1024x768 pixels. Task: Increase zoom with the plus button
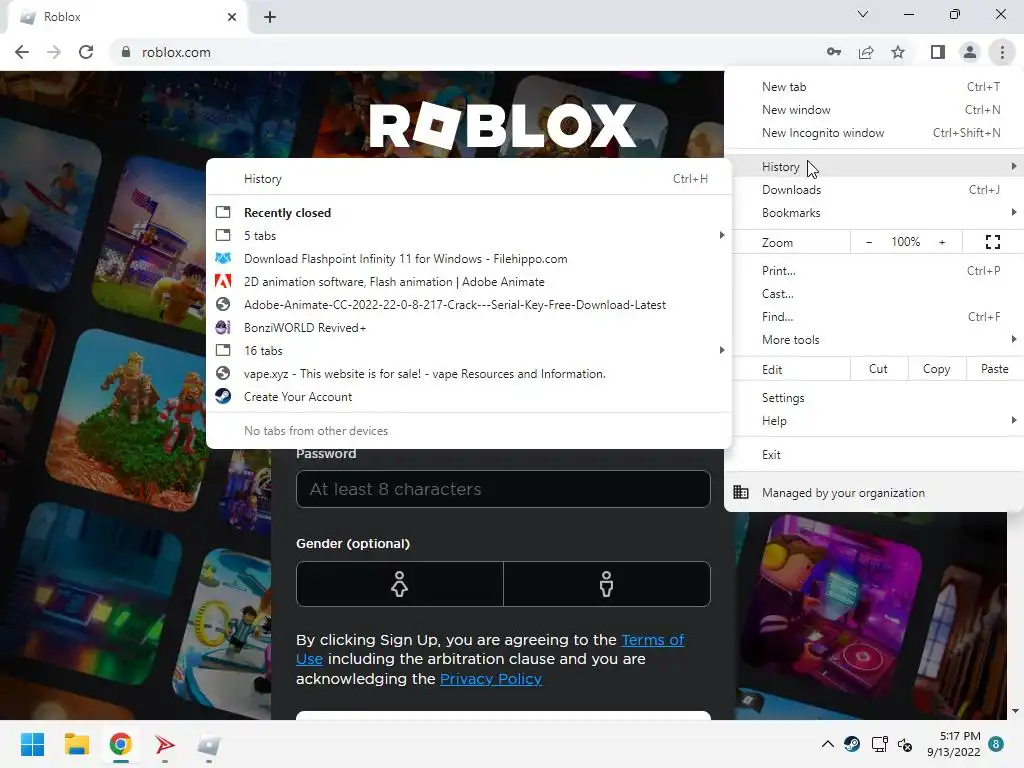942,242
